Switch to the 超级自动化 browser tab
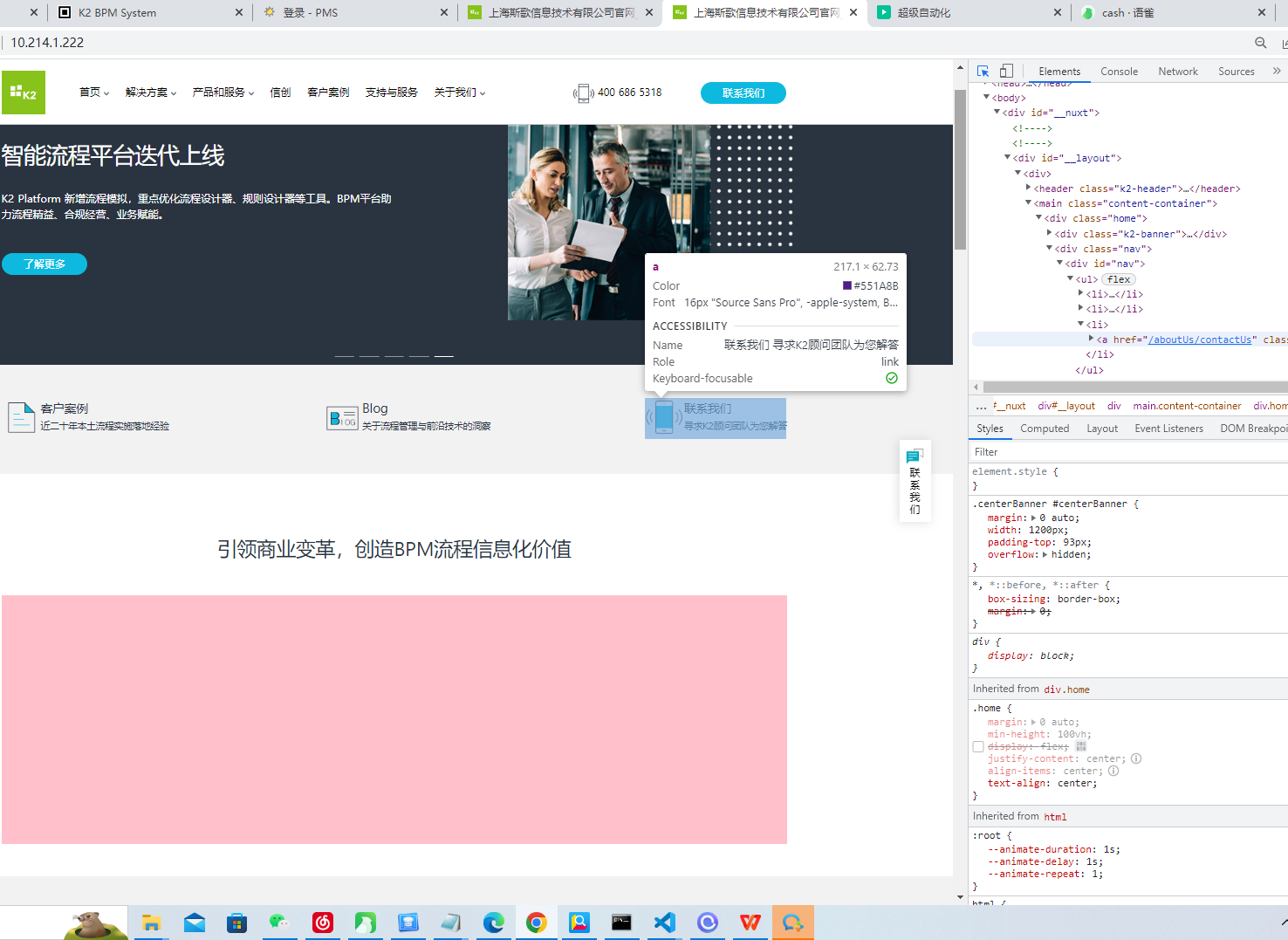This screenshot has height=940, width=1288. point(969,12)
